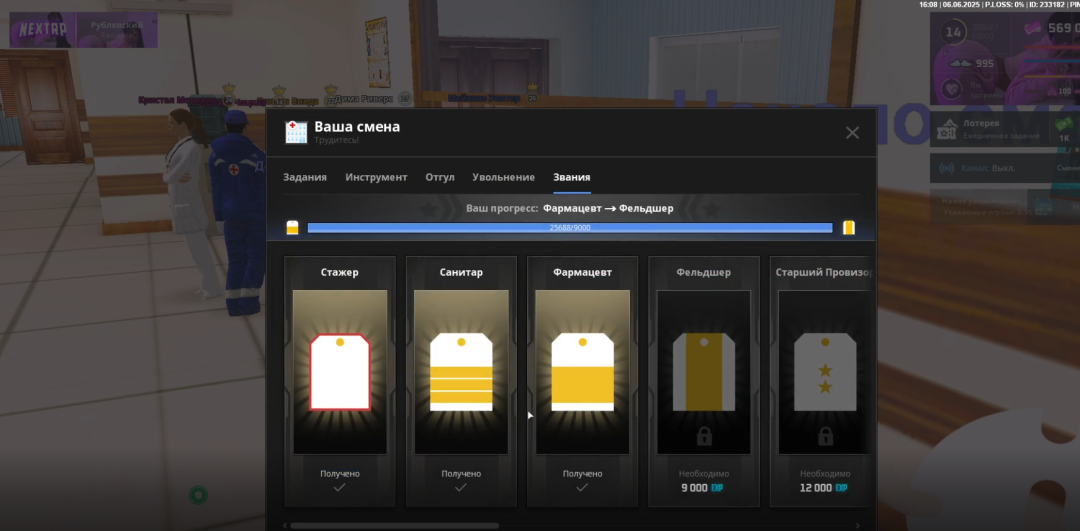The height and width of the screenshot is (531, 1080).
Task: Click the Фармацевт yellow band badge
Action: pos(582,372)
